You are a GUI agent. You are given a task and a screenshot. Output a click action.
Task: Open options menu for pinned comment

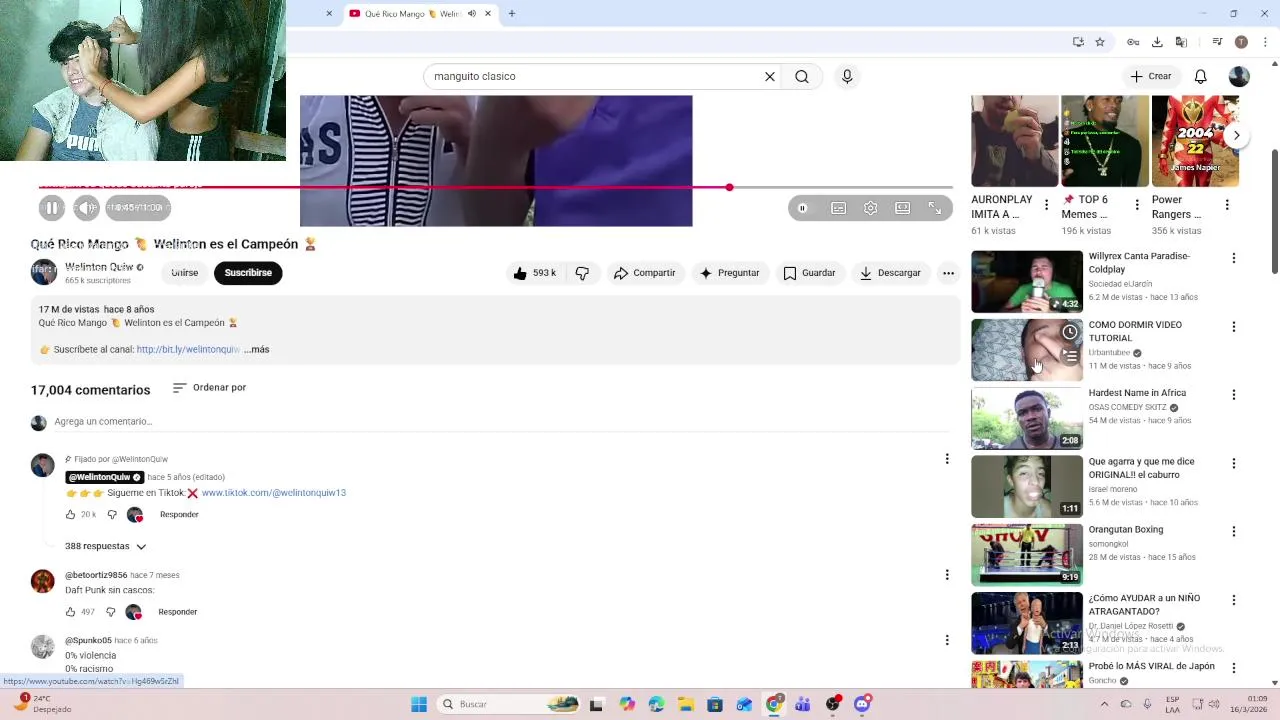click(947, 459)
